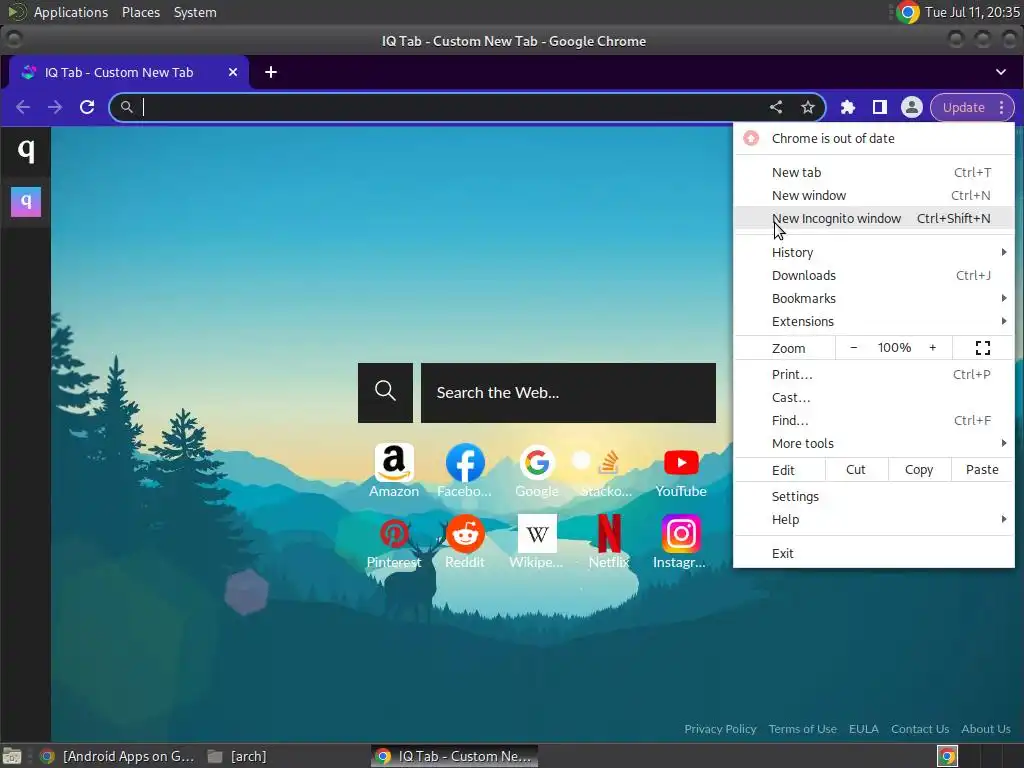Viewport: 1024px width, 768px height.
Task: Open Downloads from the menu
Action: [874, 276]
